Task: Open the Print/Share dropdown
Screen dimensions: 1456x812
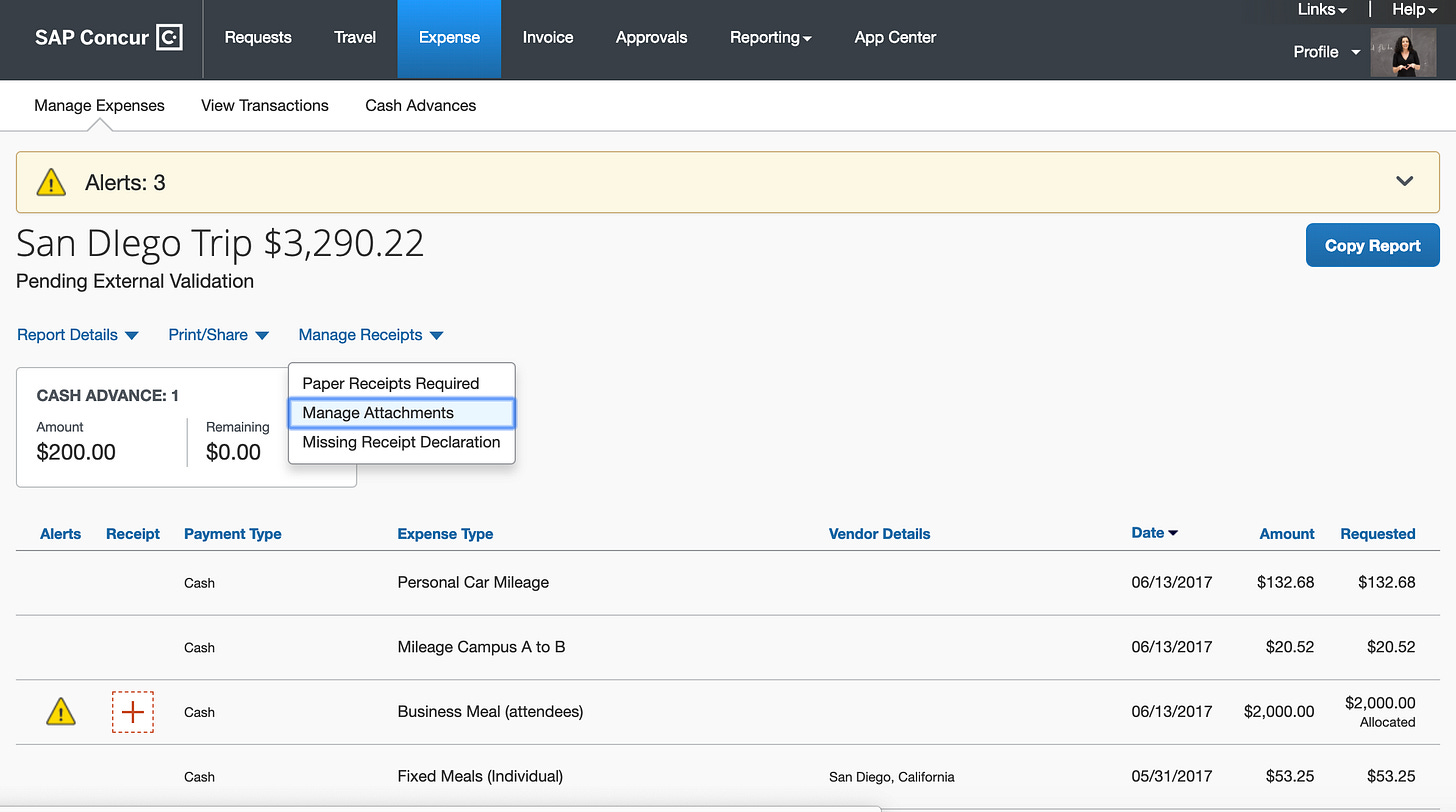Action: tap(218, 335)
